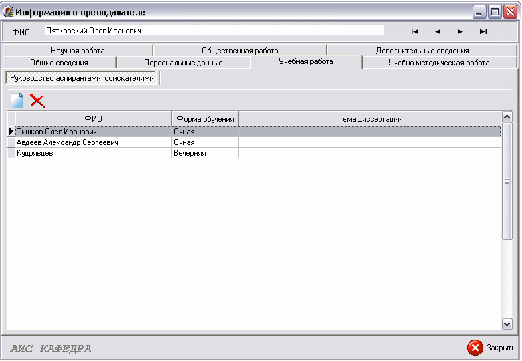Open the Дополнительные сведения tab
The height and width of the screenshot is (361, 522).
(422, 50)
